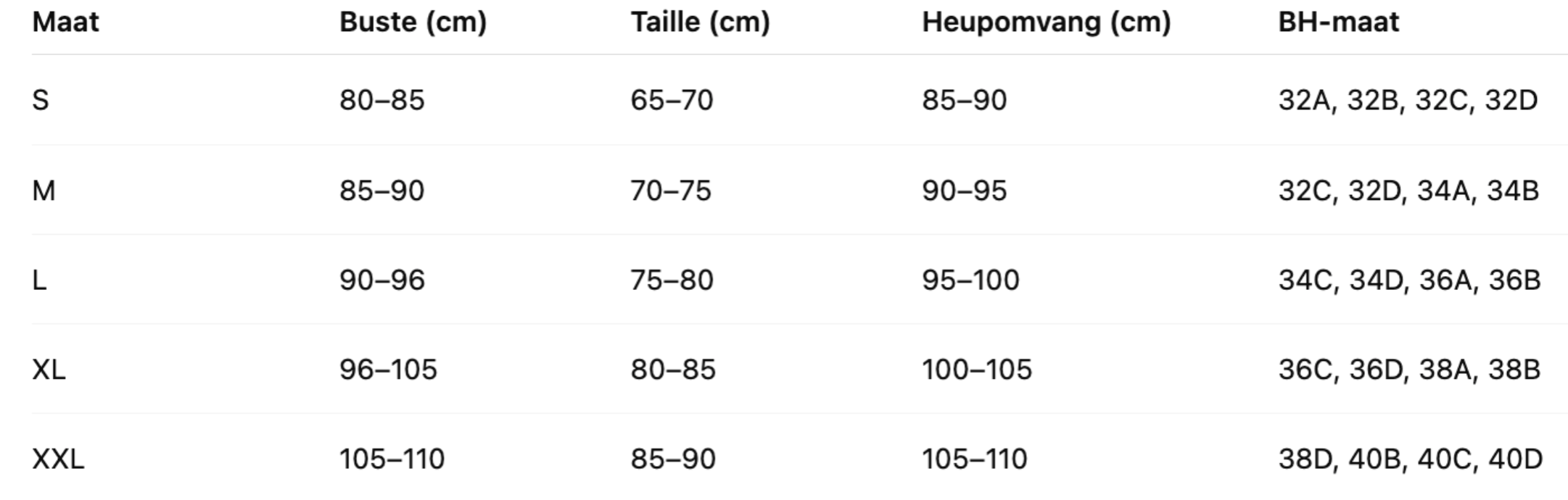Click bra sizes 32C, 32D, 34A, 34B

click(1408, 191)
